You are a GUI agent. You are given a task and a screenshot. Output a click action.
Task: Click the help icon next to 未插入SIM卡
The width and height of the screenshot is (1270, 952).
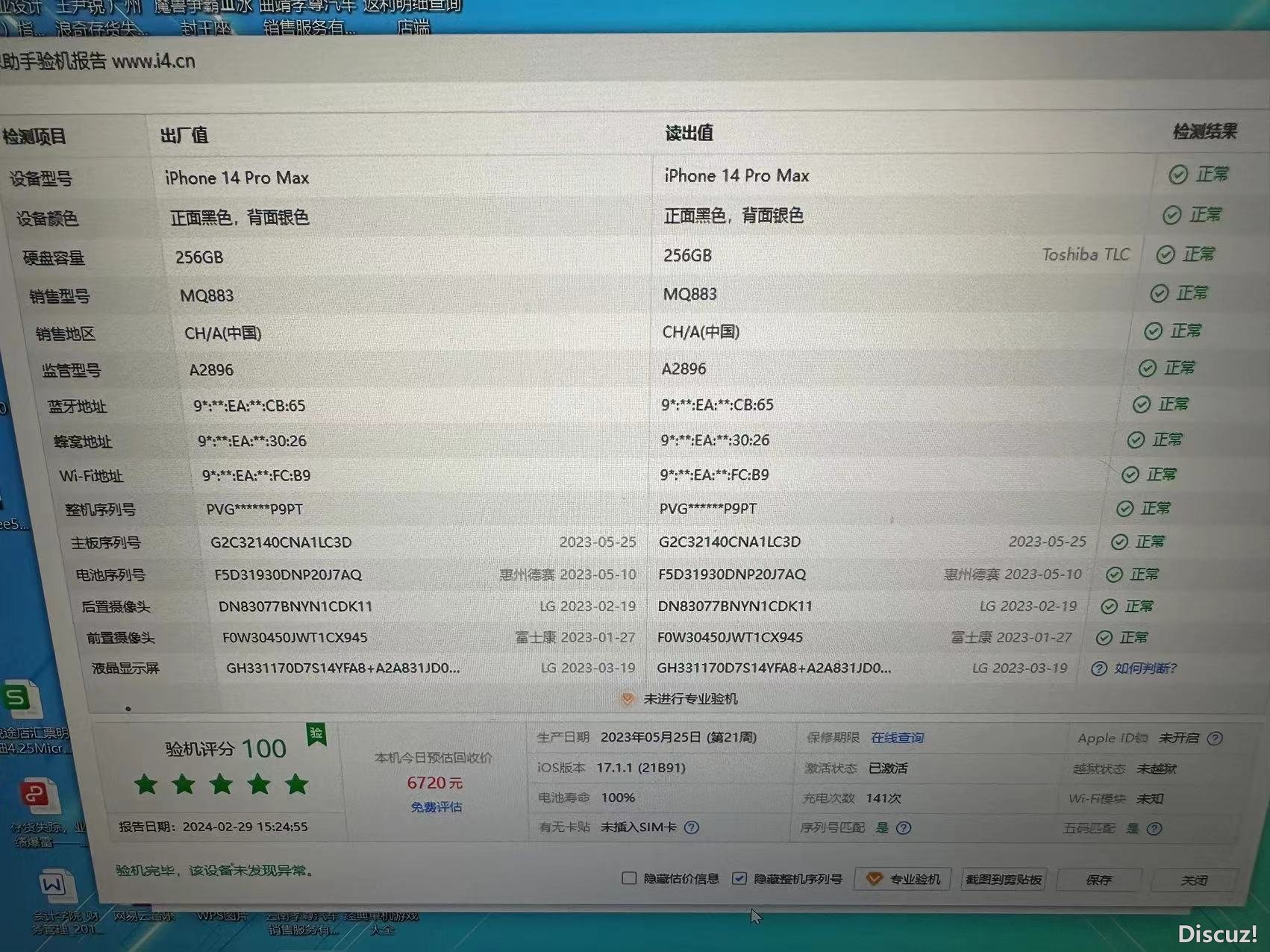pyautogui.click(x=692, y=827)
